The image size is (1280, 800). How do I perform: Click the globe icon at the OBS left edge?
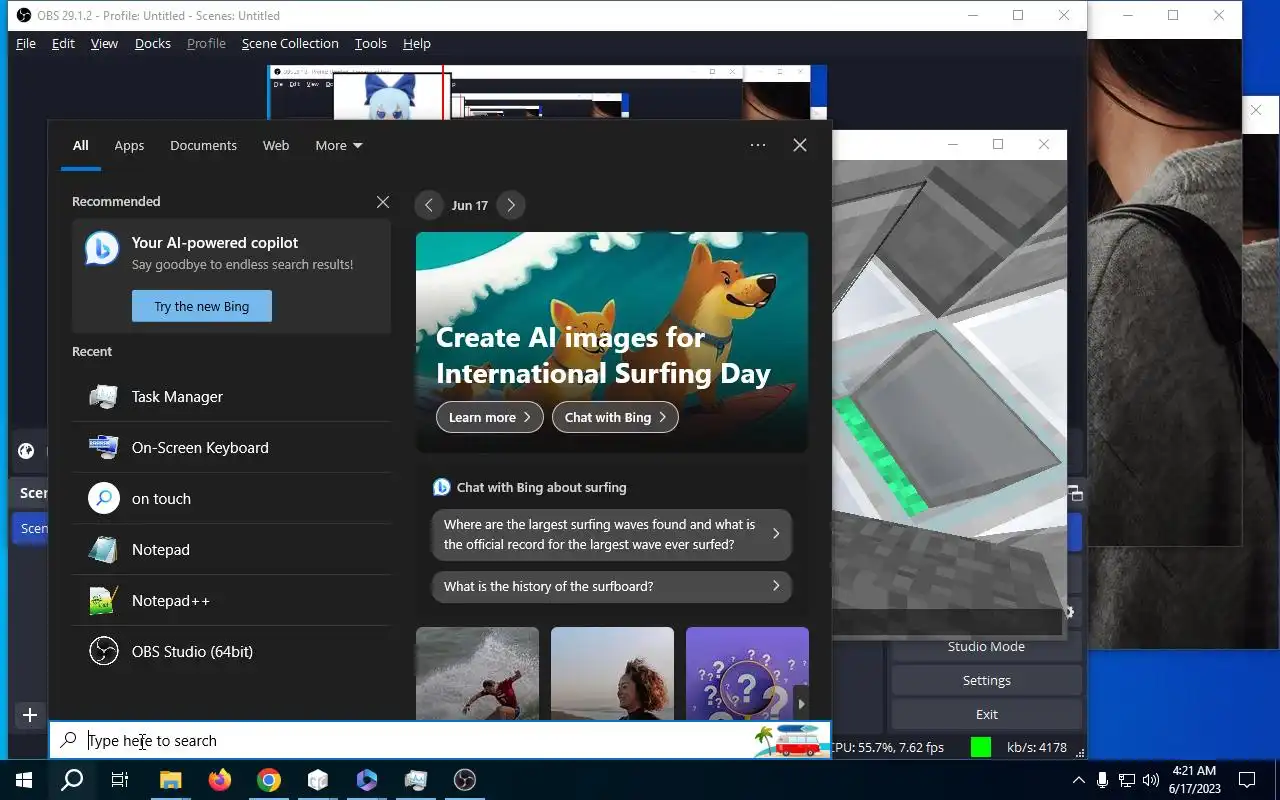pos(26,451)
